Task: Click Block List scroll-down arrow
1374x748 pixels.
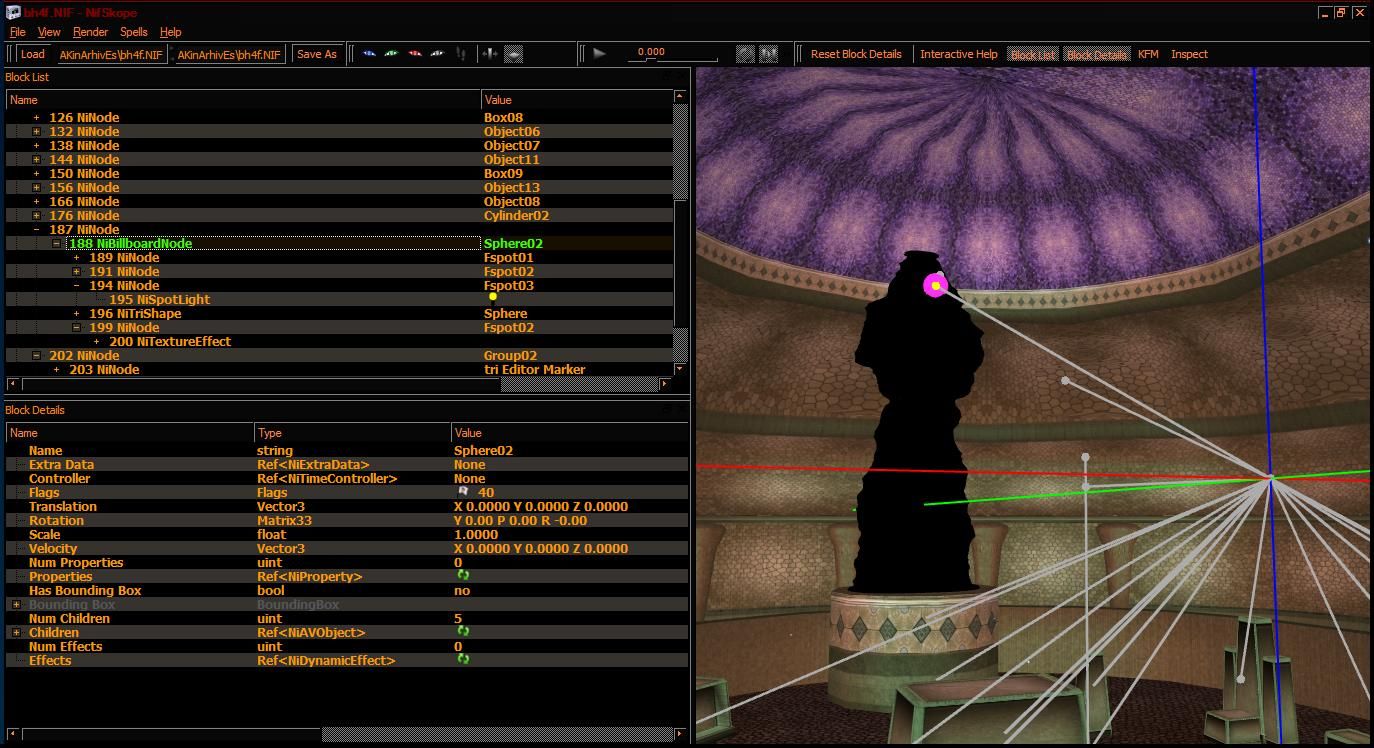Action: 680,368
